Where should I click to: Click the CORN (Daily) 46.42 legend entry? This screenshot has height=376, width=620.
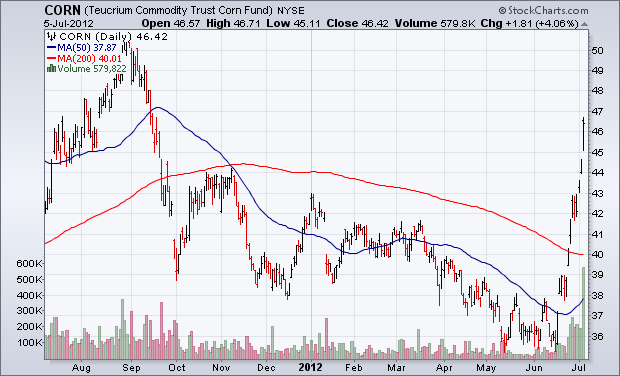[113, 37]
